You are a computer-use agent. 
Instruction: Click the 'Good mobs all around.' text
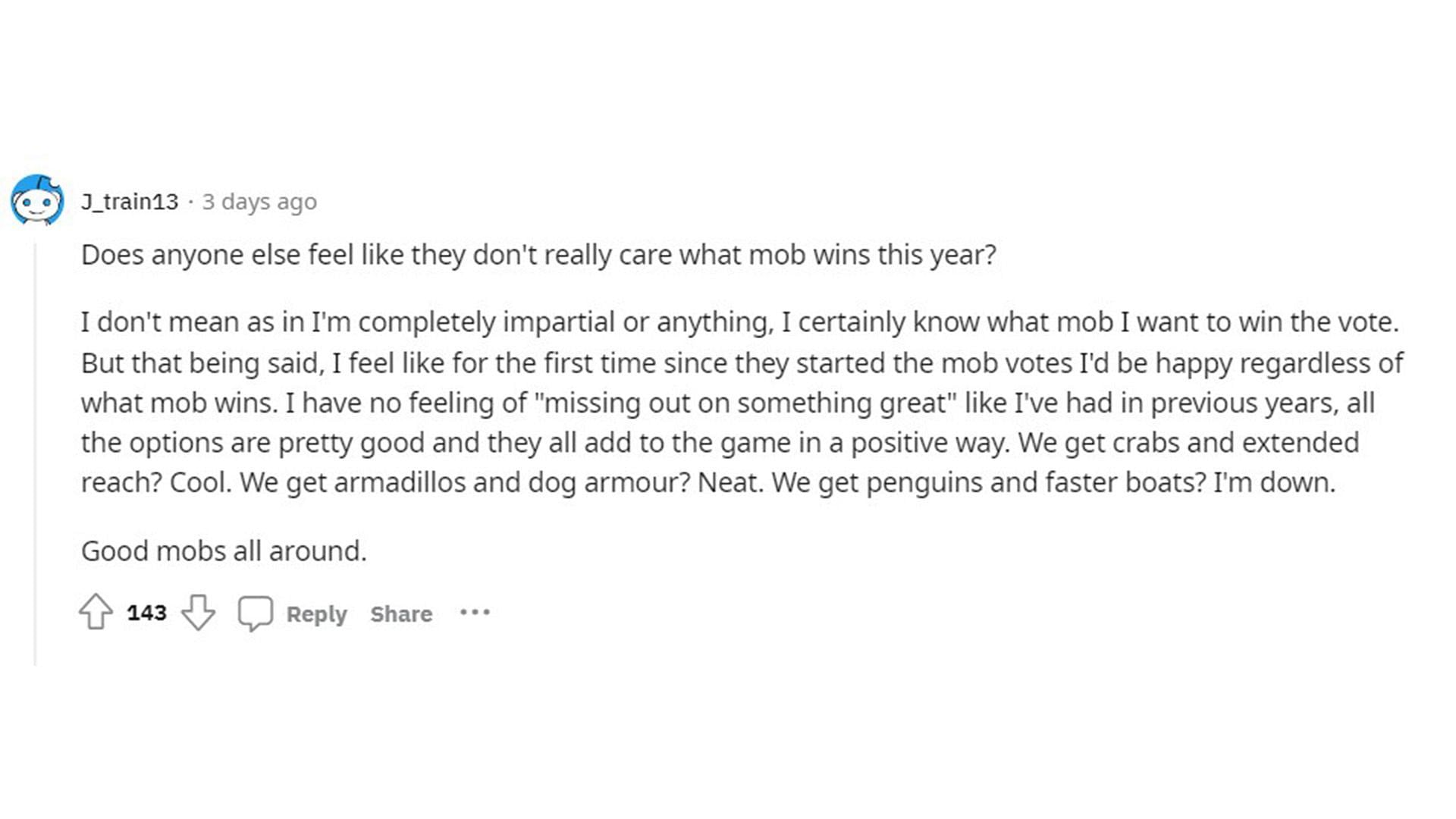coord(224,551)
